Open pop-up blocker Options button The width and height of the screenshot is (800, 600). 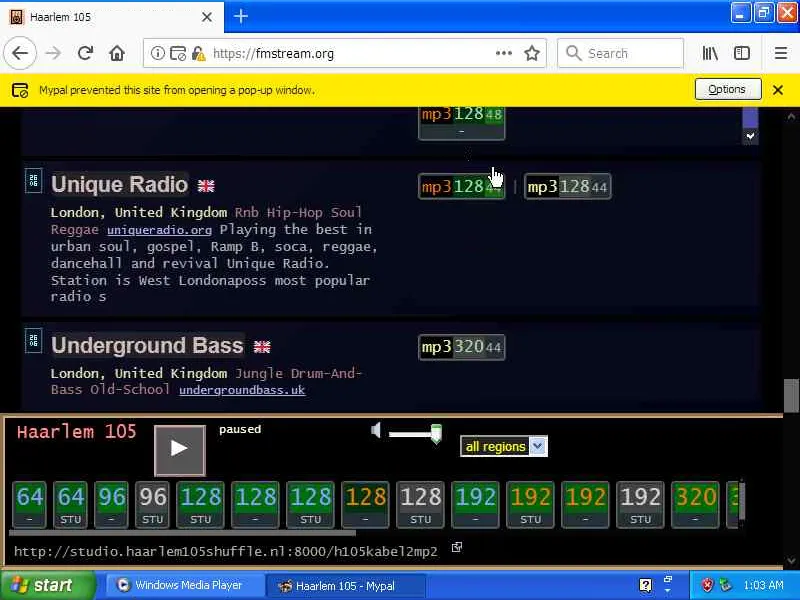728,89
